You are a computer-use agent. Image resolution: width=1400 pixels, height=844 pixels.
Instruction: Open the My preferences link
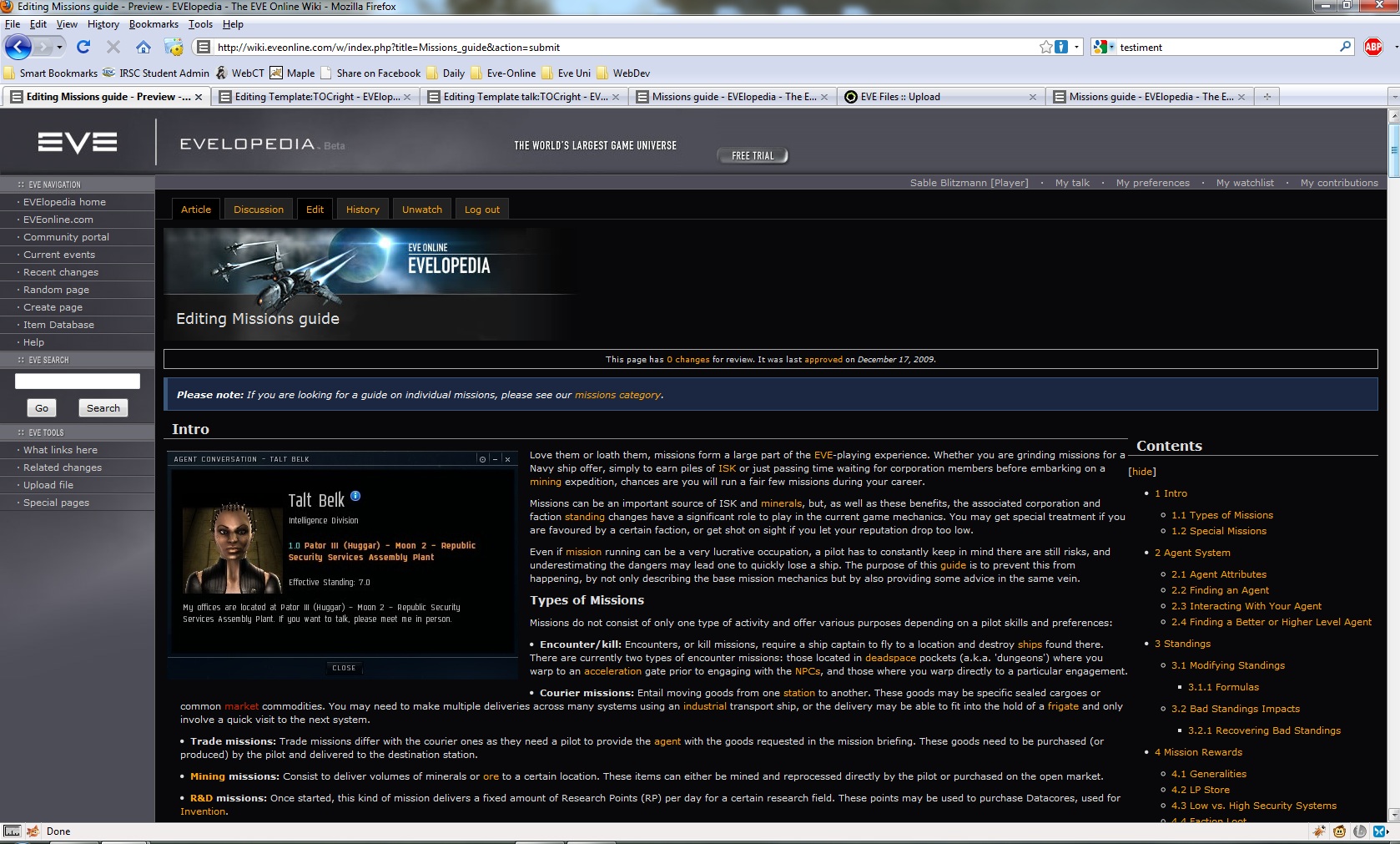click(x=1153, y=183)
